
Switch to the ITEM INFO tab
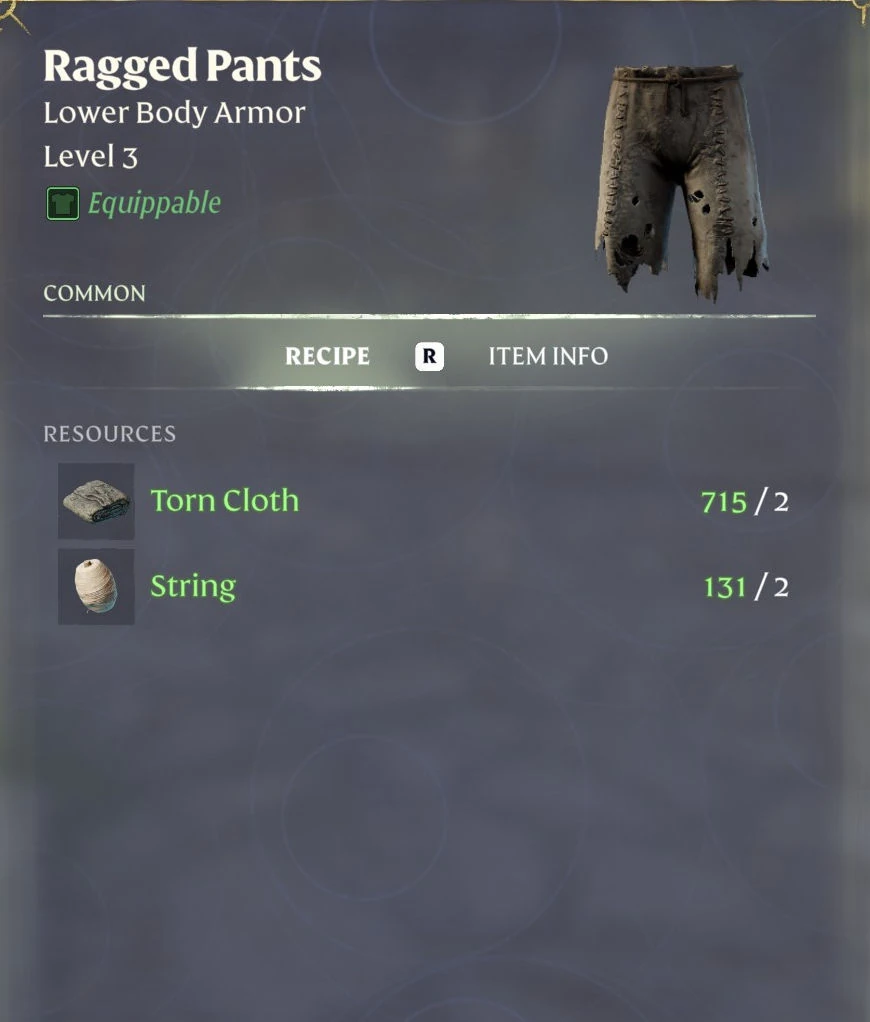(548, 357)
